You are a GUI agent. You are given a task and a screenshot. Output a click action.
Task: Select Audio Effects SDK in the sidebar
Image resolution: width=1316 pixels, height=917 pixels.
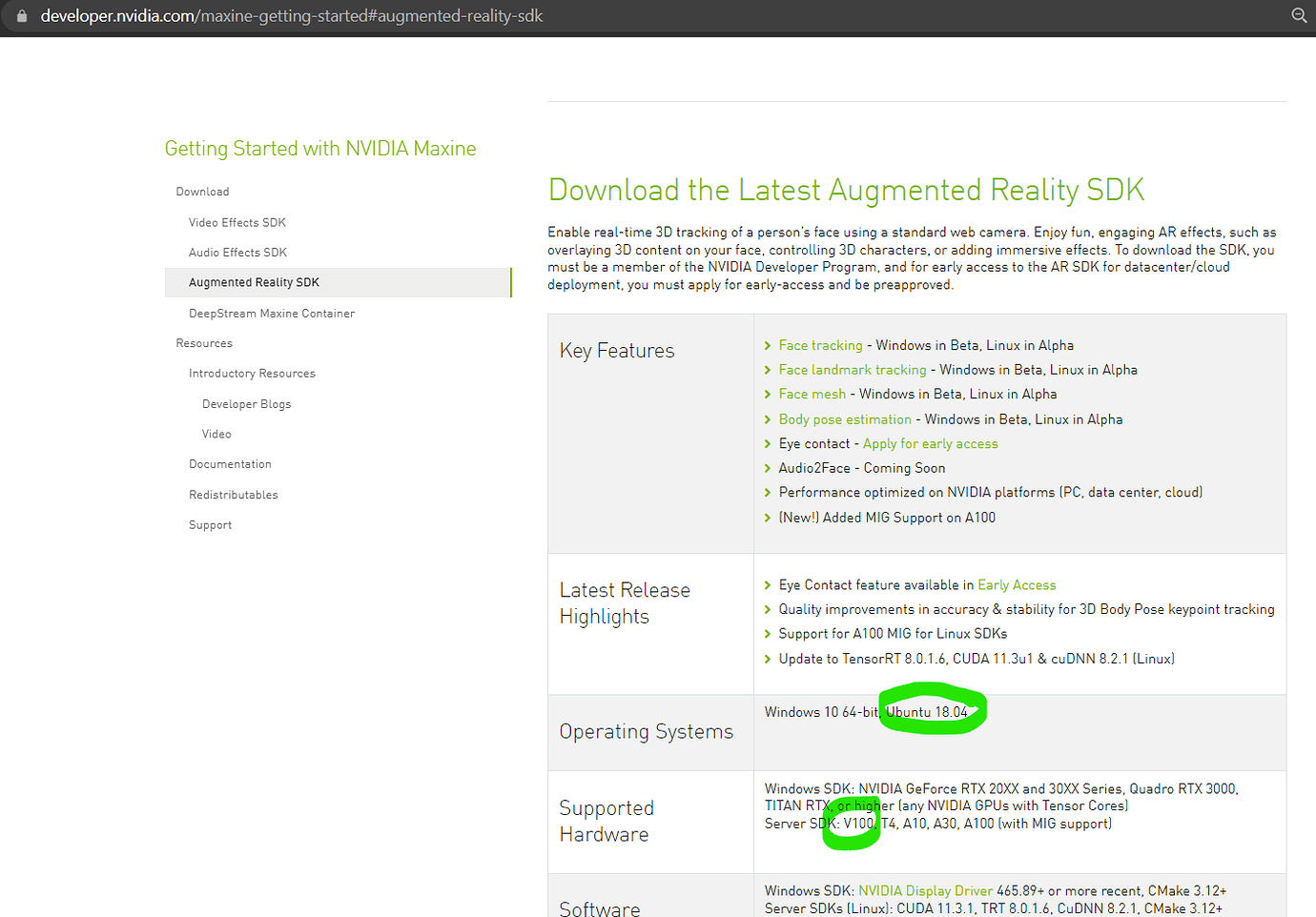(236, 252)
